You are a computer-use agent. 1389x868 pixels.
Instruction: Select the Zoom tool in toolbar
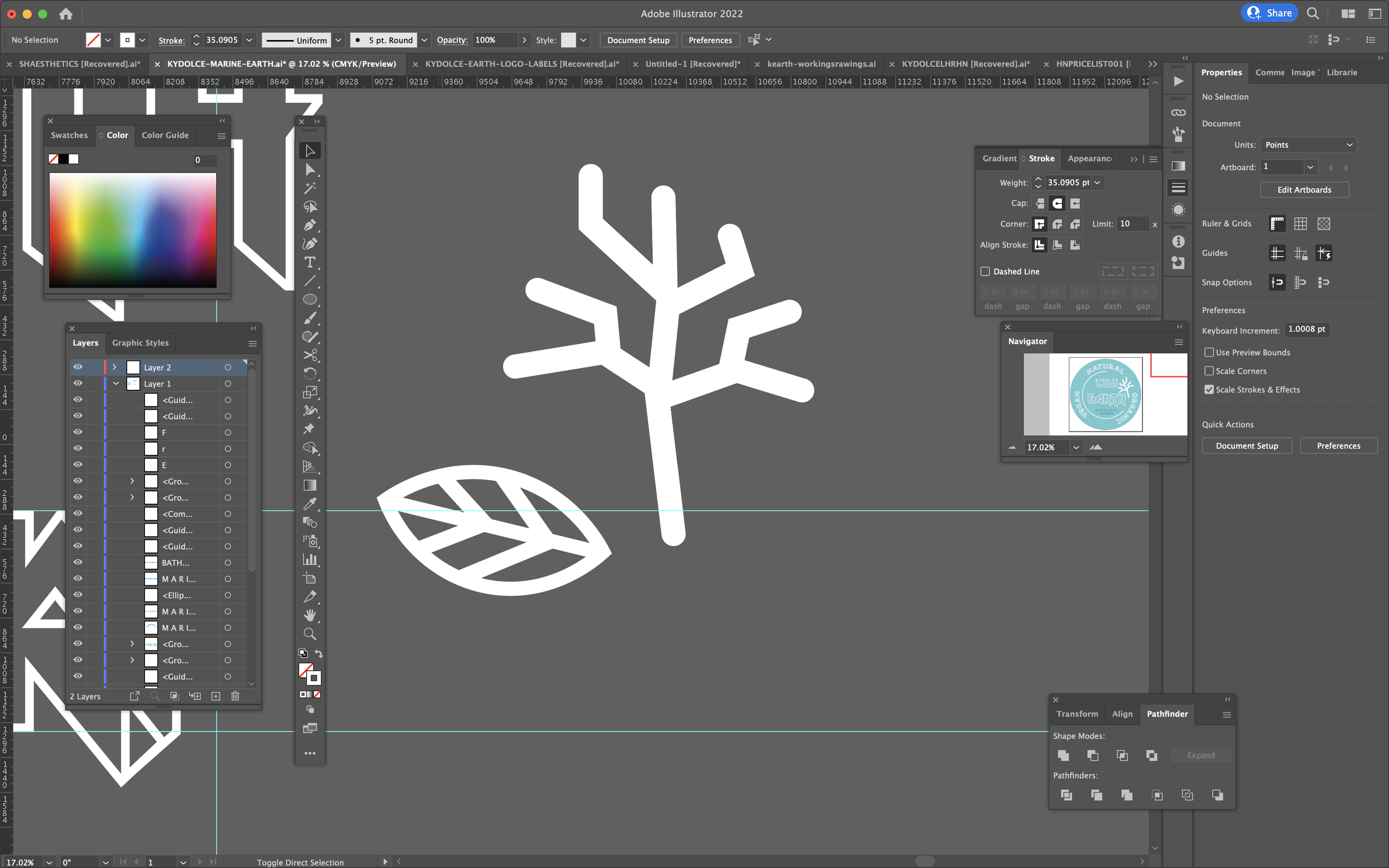[309, 634]
